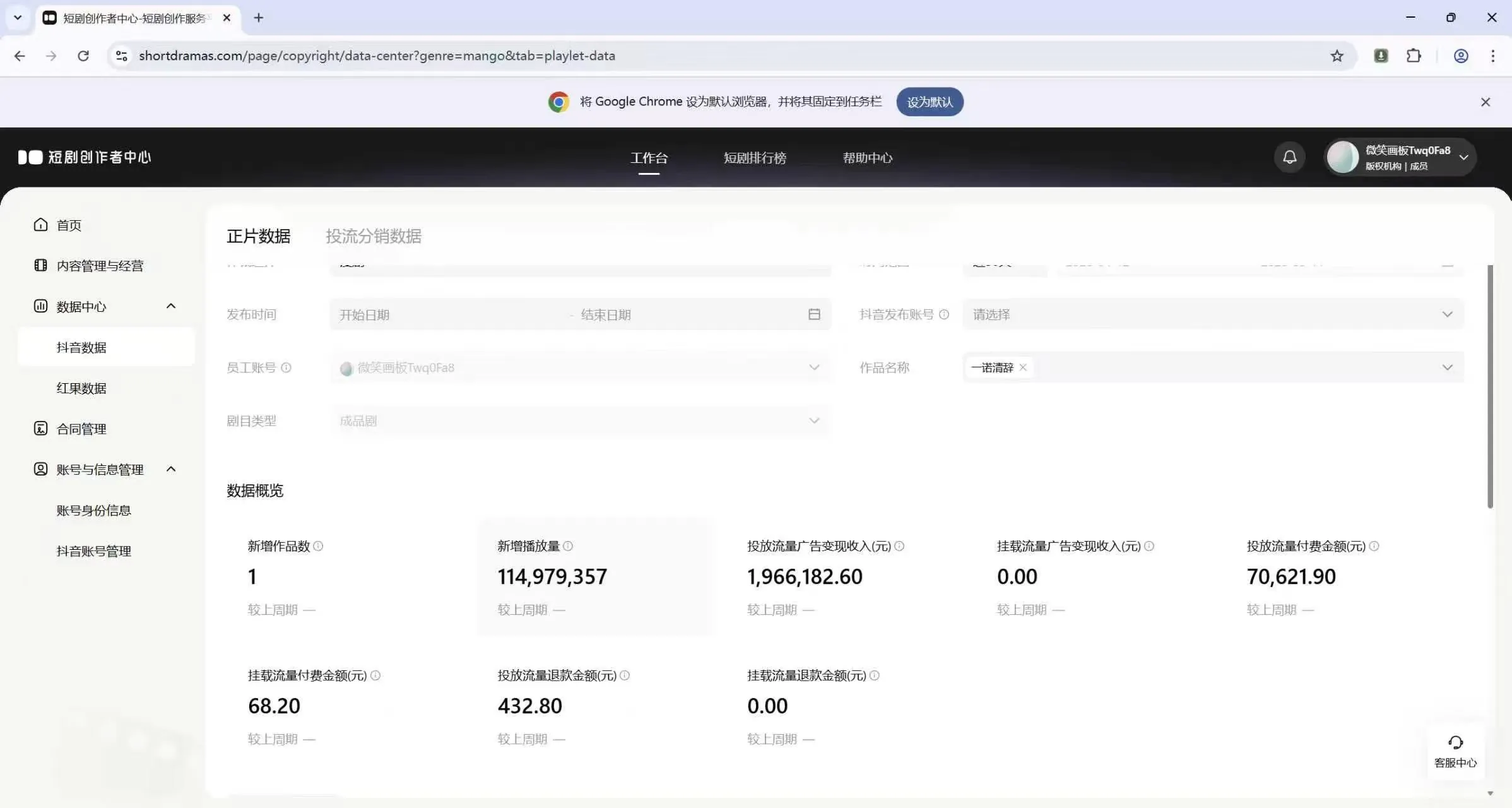Collapse the 数据中心 sidebar section
The width and height of the screenshot is (1512, 808).
click(x=170, y=306)
